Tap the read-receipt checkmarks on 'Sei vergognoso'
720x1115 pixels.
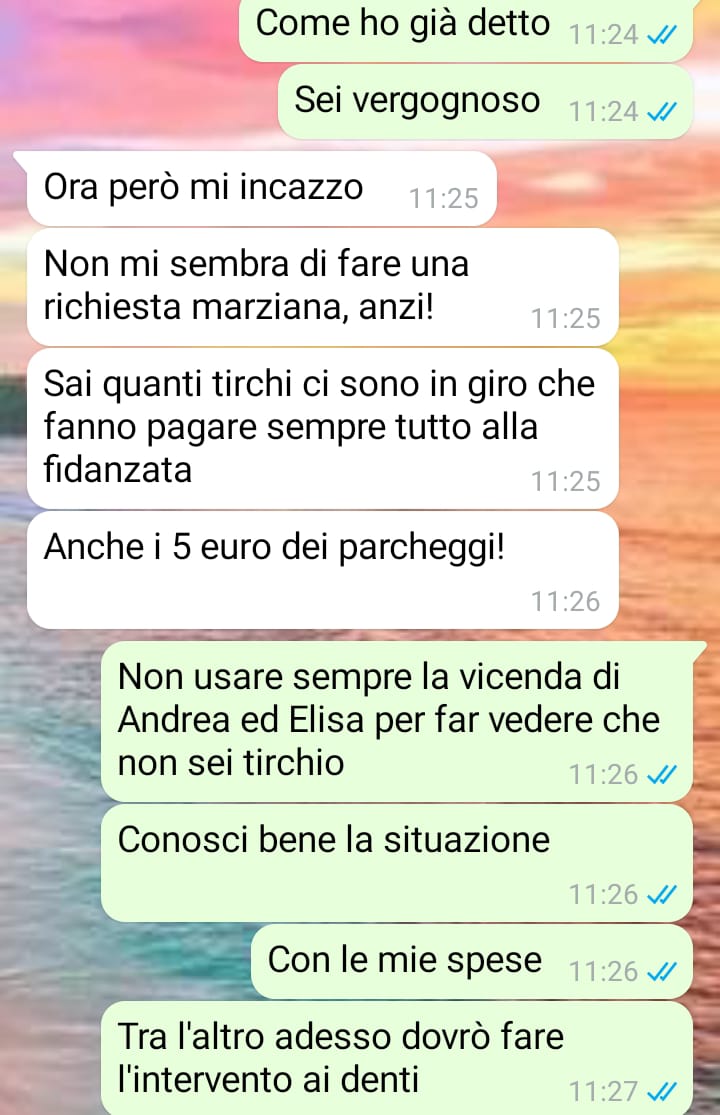click(661, 112)
